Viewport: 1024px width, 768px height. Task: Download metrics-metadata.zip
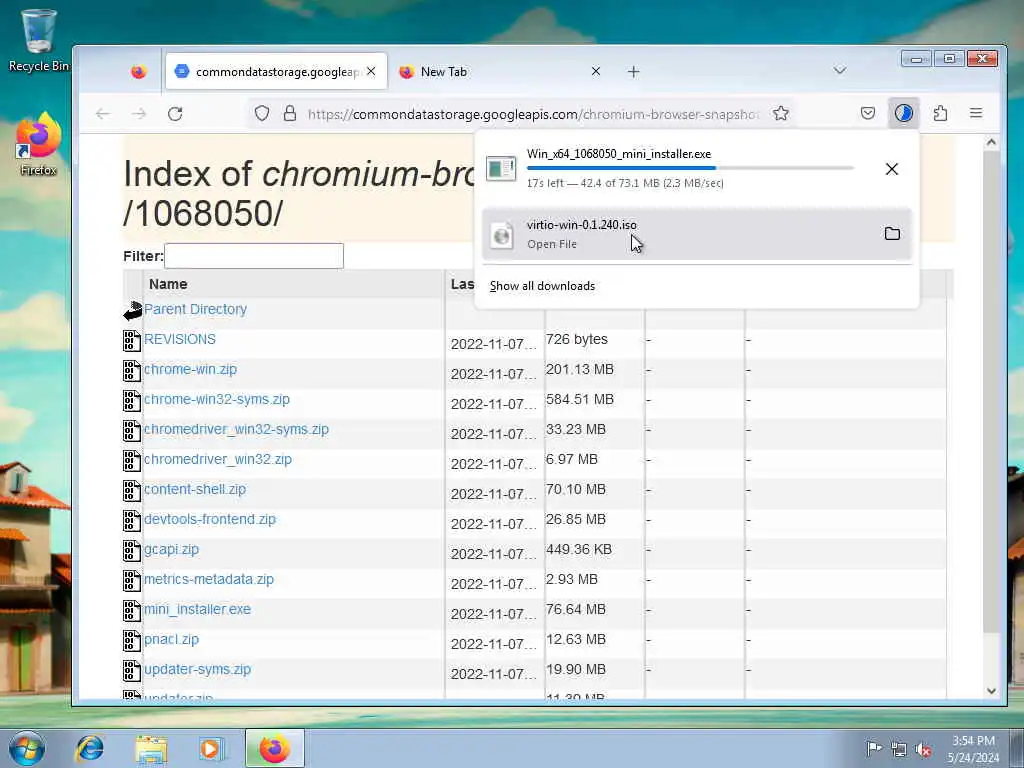click(209, 579)
